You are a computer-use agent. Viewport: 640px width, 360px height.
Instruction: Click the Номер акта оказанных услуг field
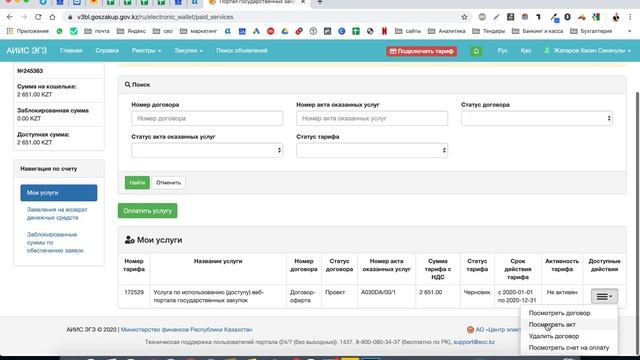point(372,118)
